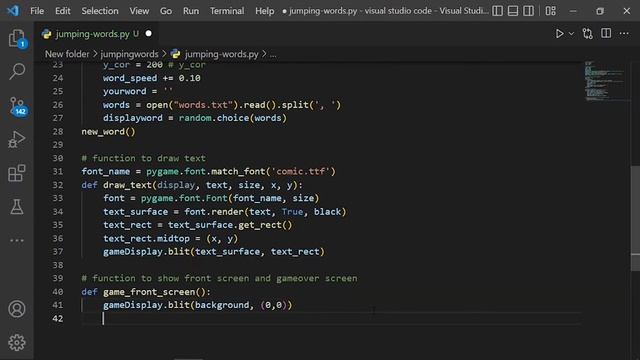The width and height of the screenshot is (640, 360).
Task: Open the Selection menu
Action: pos(100,11)
